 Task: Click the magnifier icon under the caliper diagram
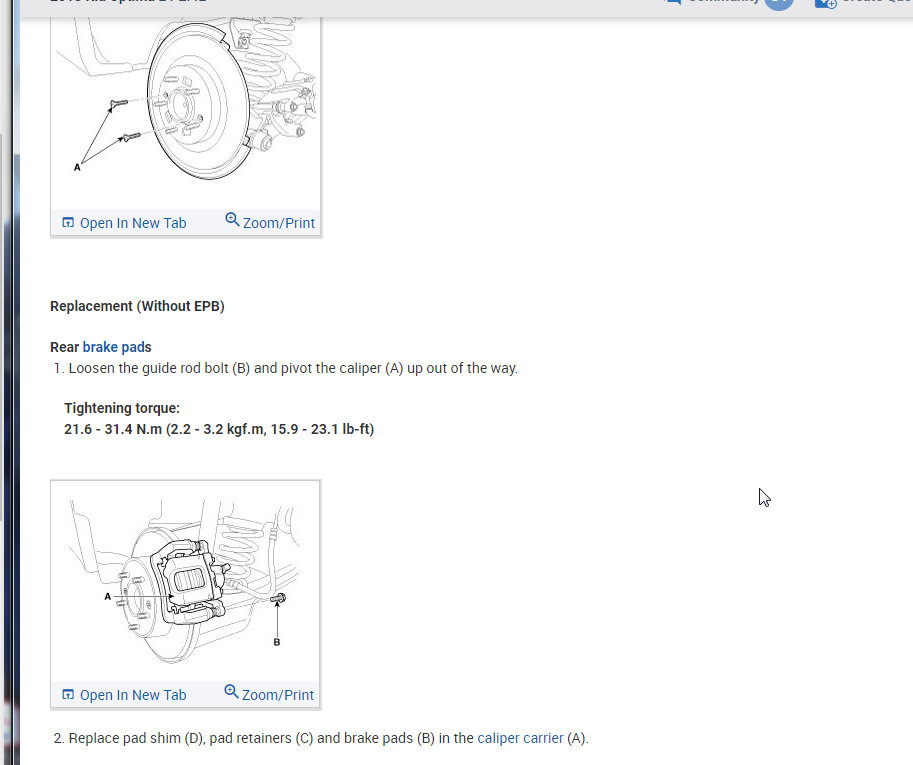[231, 691]
